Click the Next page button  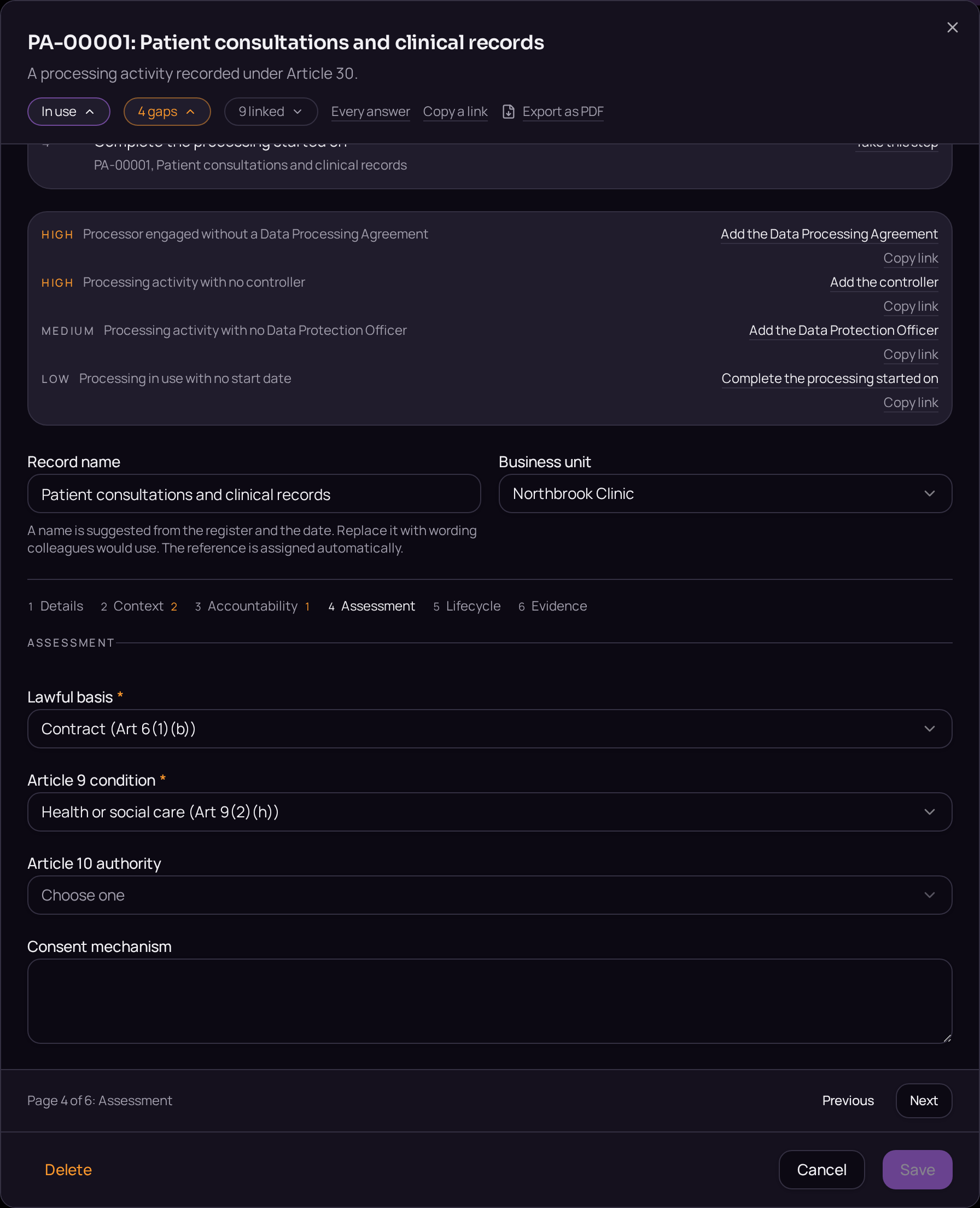click(x=924, y=1100)
